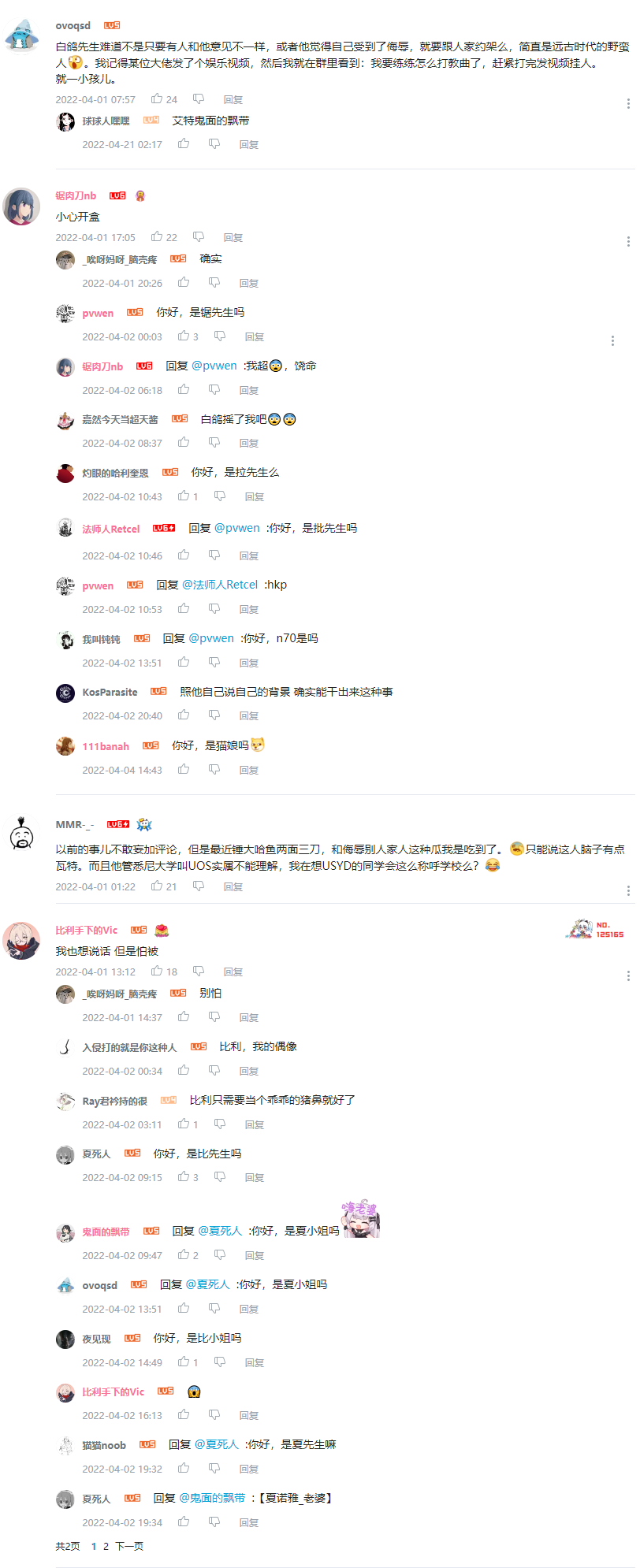Viewport: 640px width, 1568px height.
Task: Open more options menu on ovoqsd's comment
Action: tap(628, 104)
